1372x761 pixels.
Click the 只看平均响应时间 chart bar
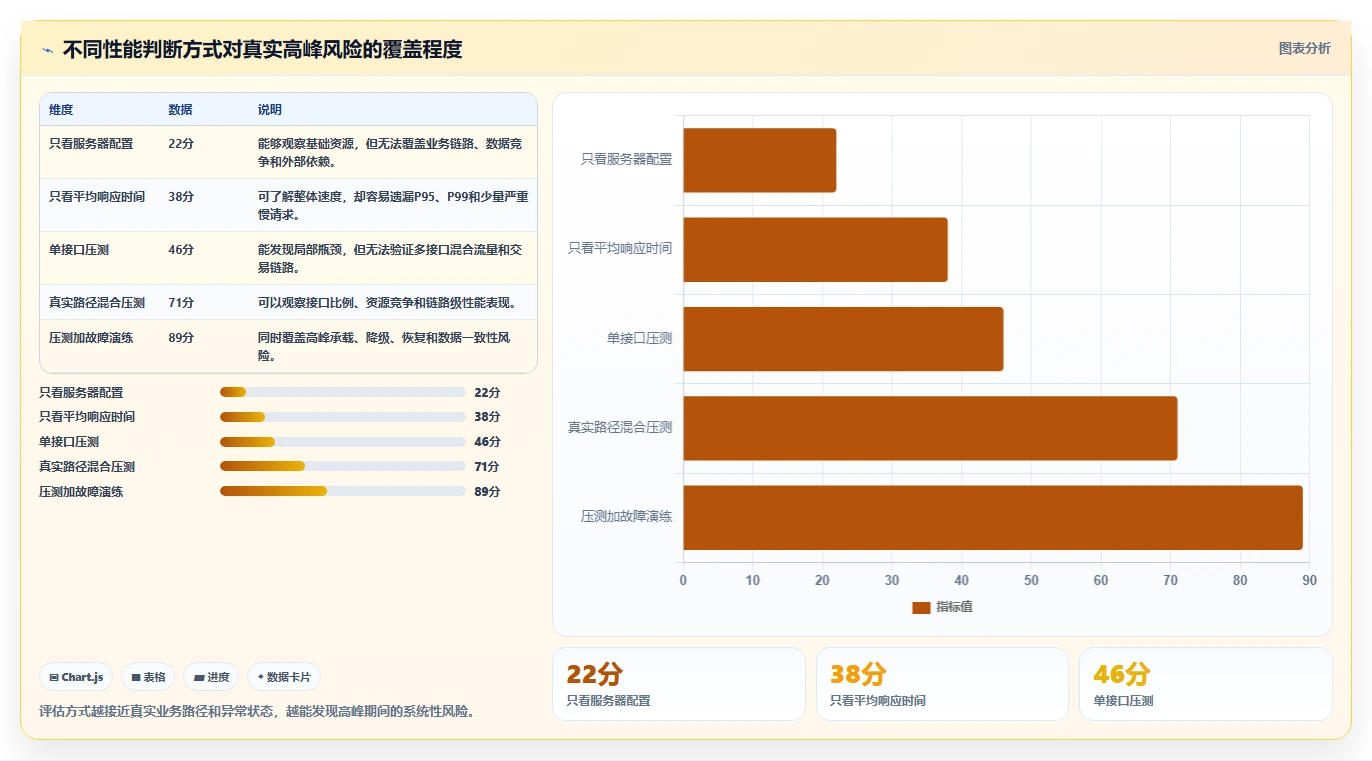coord(815,249)
